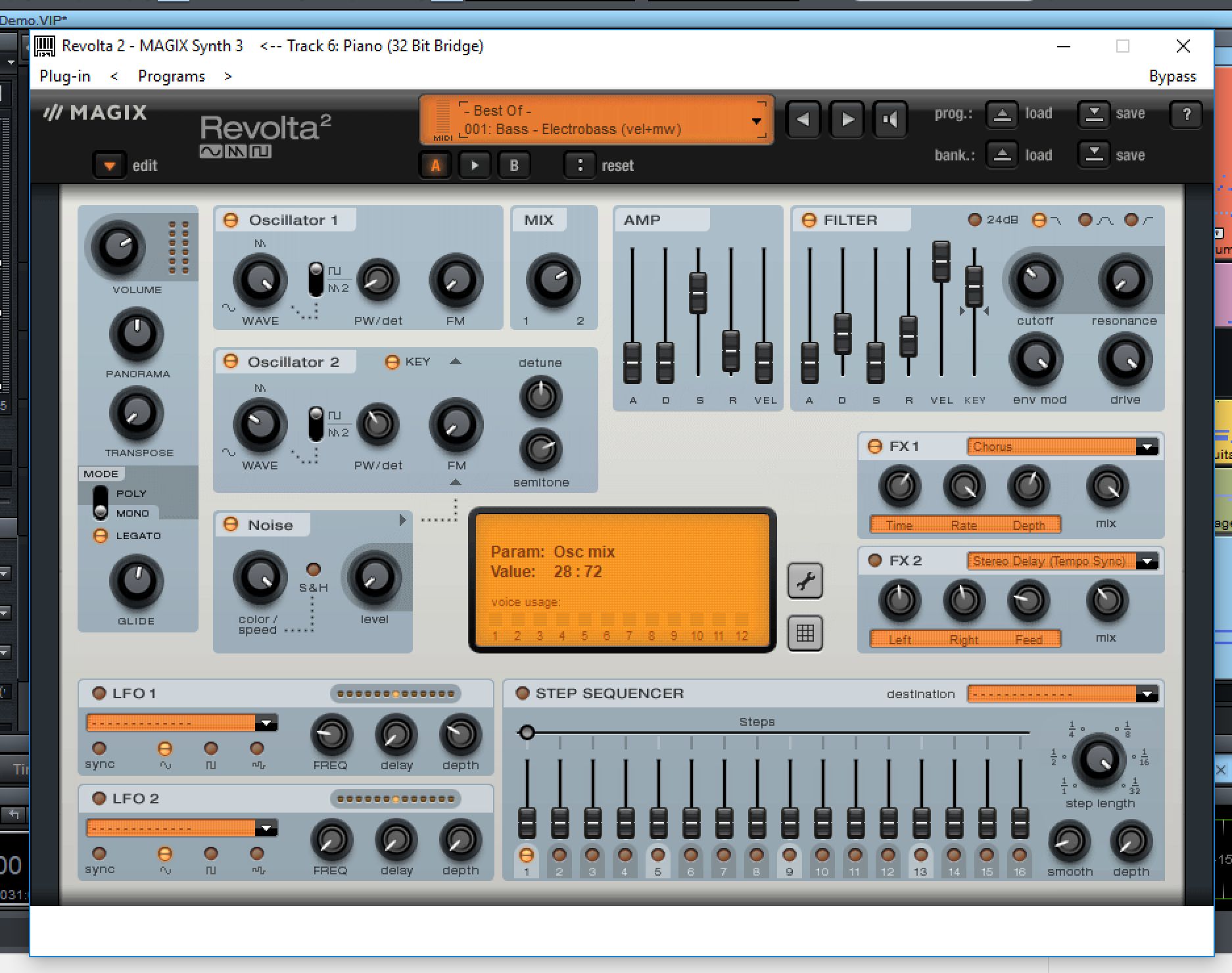The width and height of the screenshot is (1232, 973).
Task: Click the prog. load eject icon
Action: (x=1002, y=114)
